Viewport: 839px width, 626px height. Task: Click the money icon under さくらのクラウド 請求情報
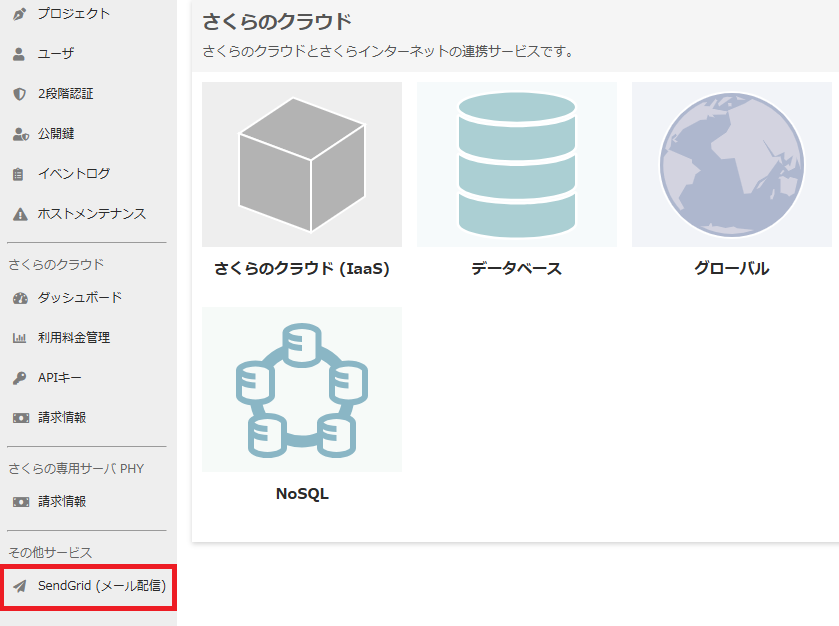[x=21, y=418]
